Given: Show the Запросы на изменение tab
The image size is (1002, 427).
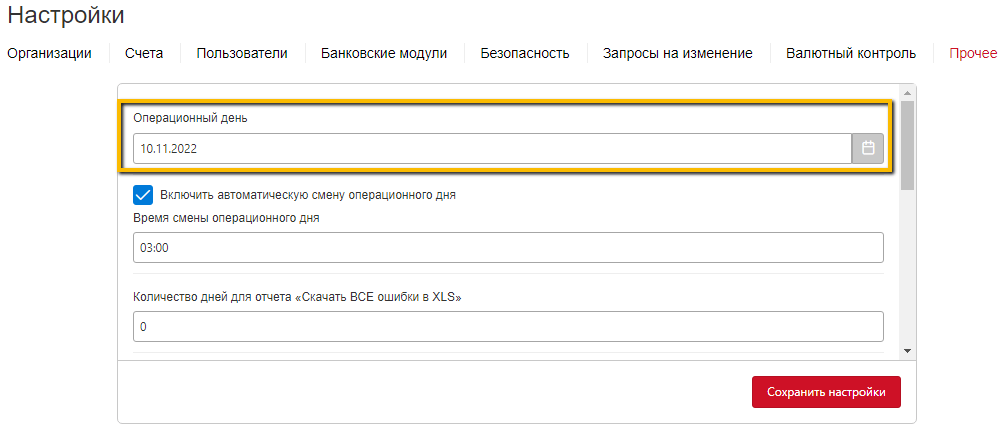Looking at the screenshot, I should click(x=677, y=54).
